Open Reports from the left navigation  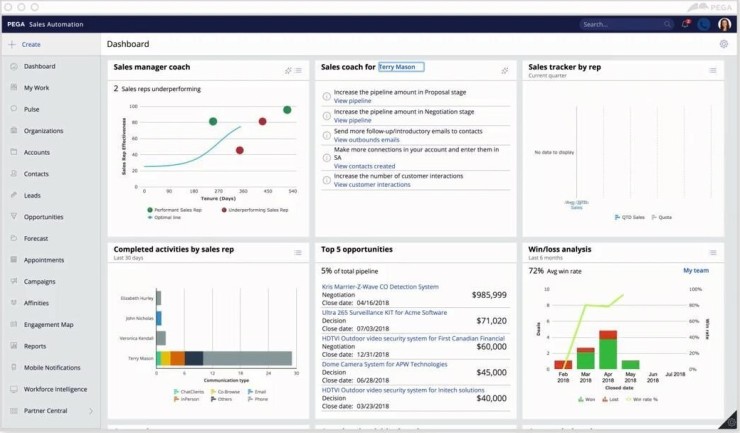tap(35, 346)
